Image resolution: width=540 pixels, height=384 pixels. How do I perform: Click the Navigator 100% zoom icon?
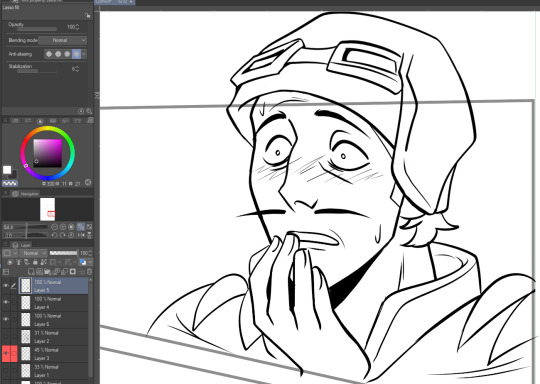tap(71, 227)
